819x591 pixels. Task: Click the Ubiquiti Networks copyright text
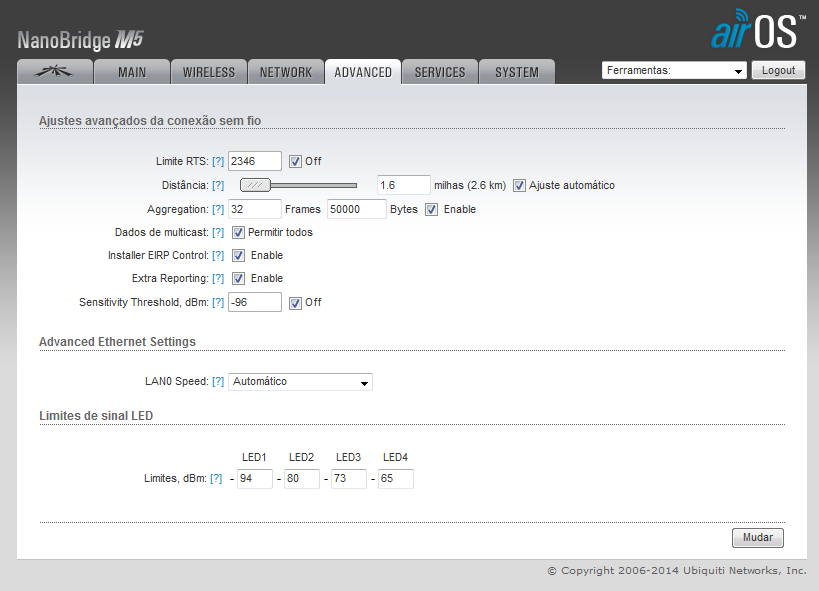click(677, 571)
